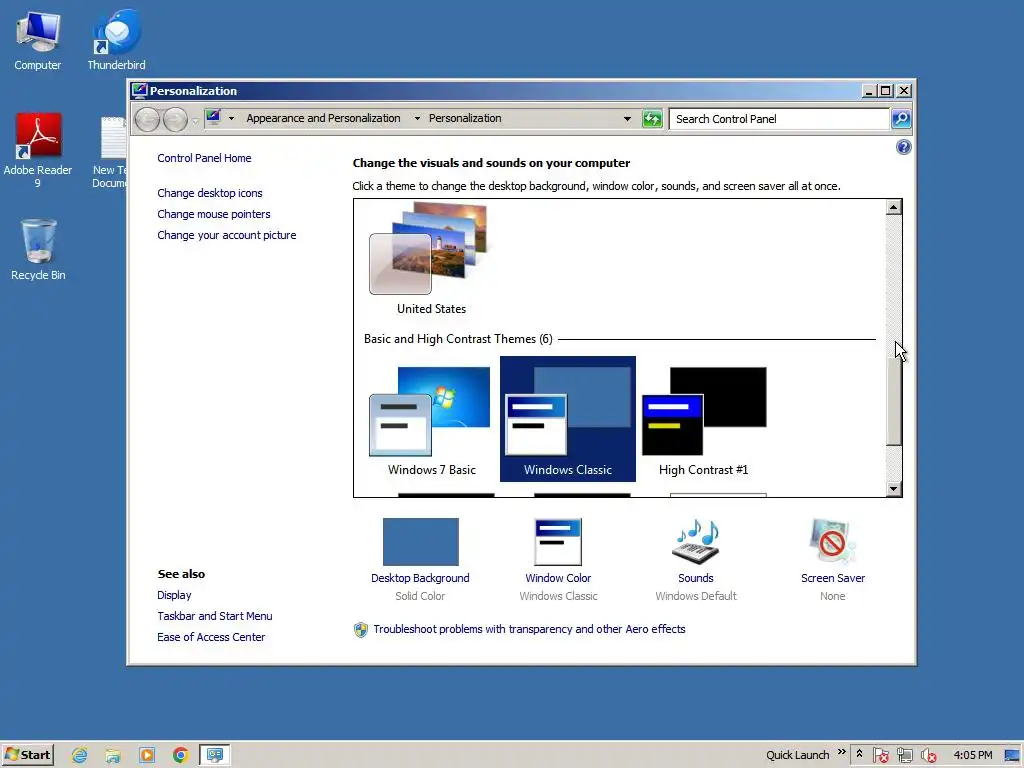Select the Thunderbird desktop shortcut
1024x768 pixels.
116,39
